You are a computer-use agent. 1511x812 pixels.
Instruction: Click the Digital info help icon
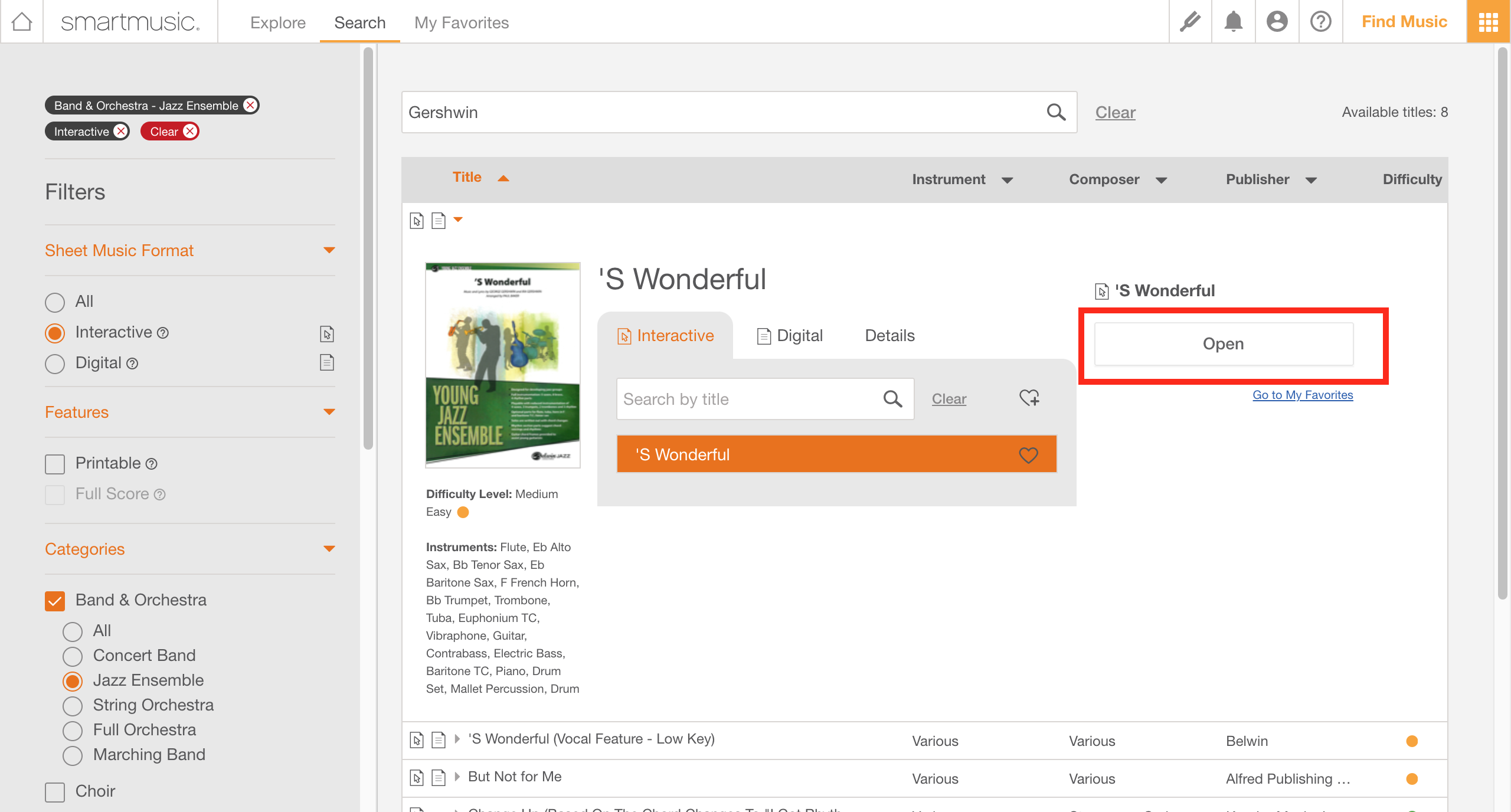[x=132, y=364]
